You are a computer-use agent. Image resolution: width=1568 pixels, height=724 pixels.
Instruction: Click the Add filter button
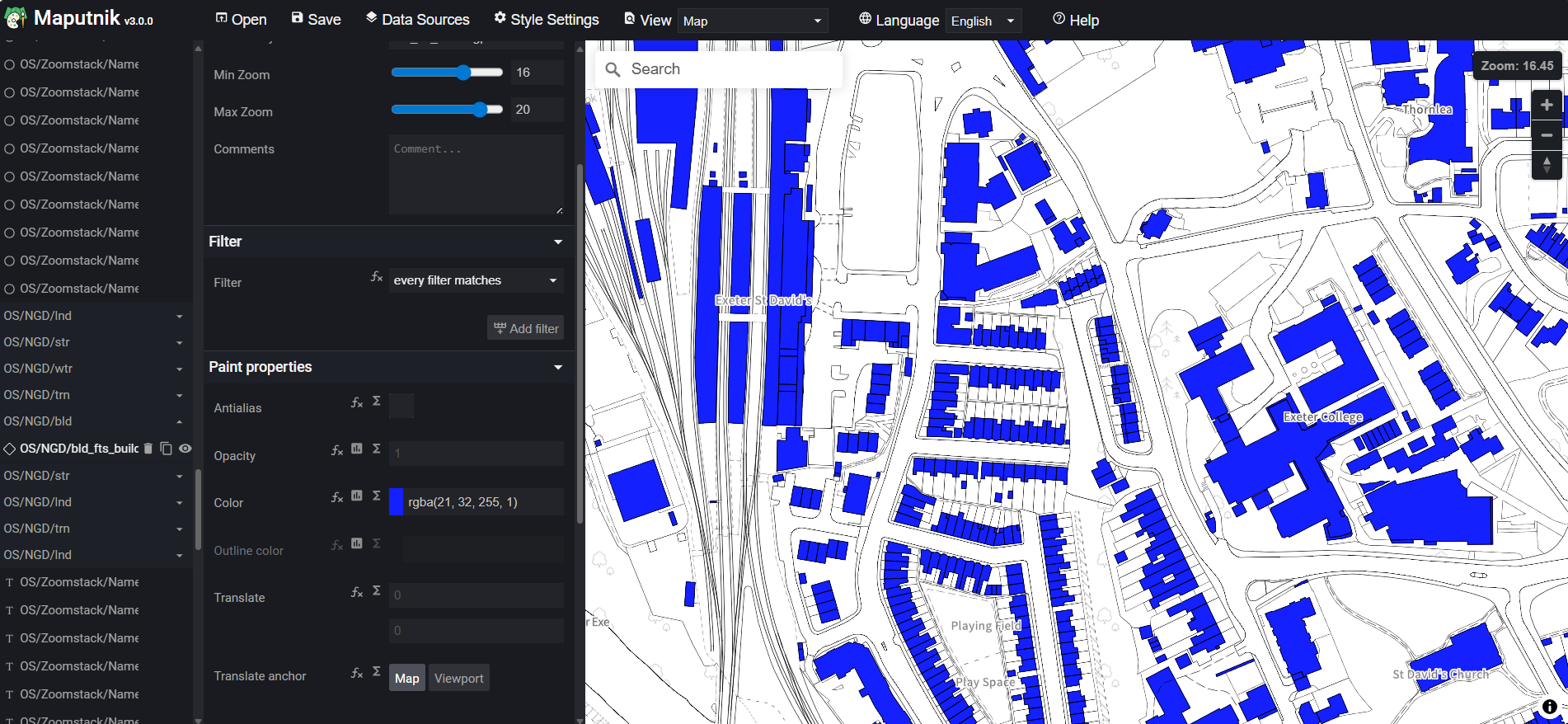click(525, 328)
